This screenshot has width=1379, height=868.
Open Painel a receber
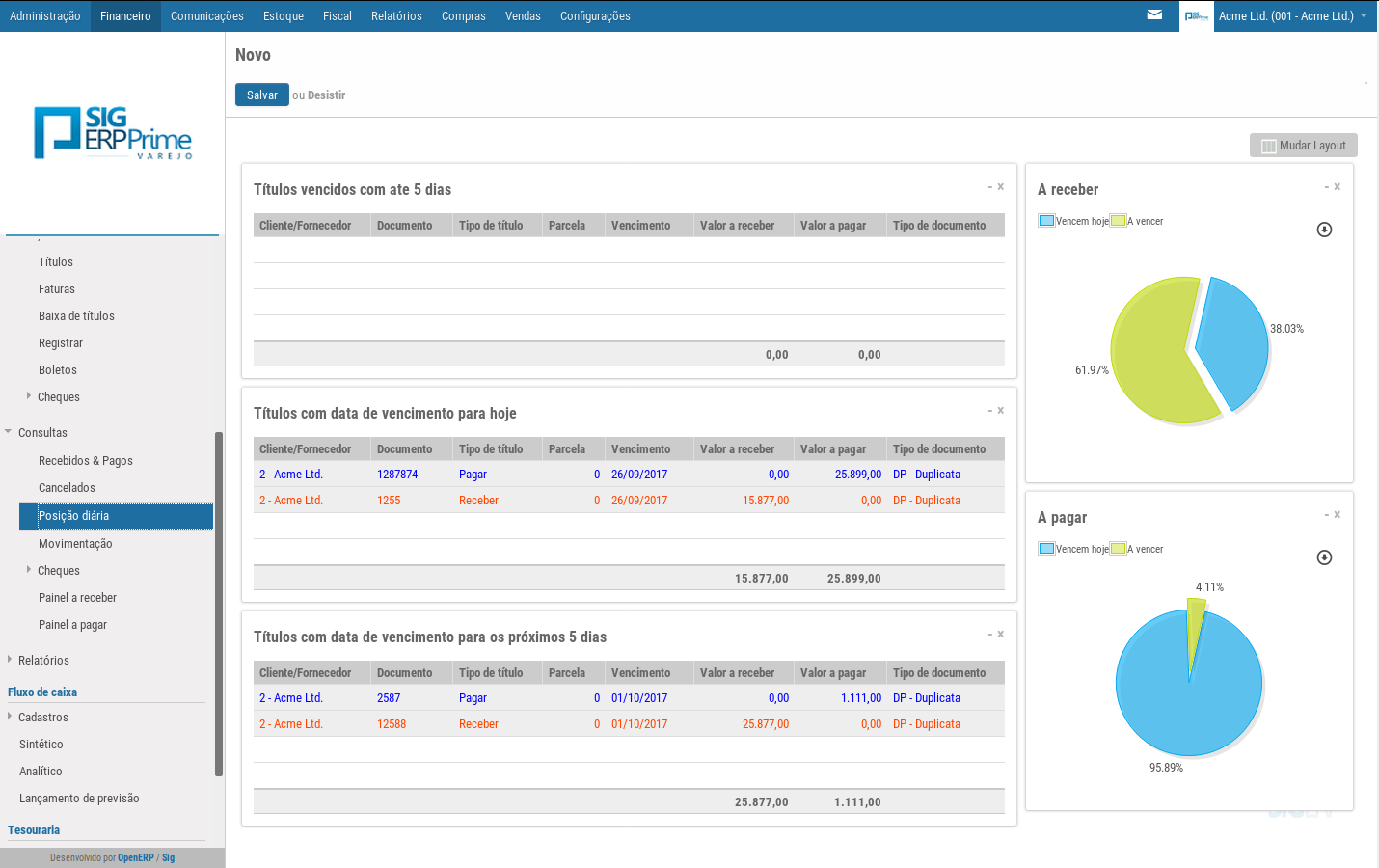tap(77, 598)
